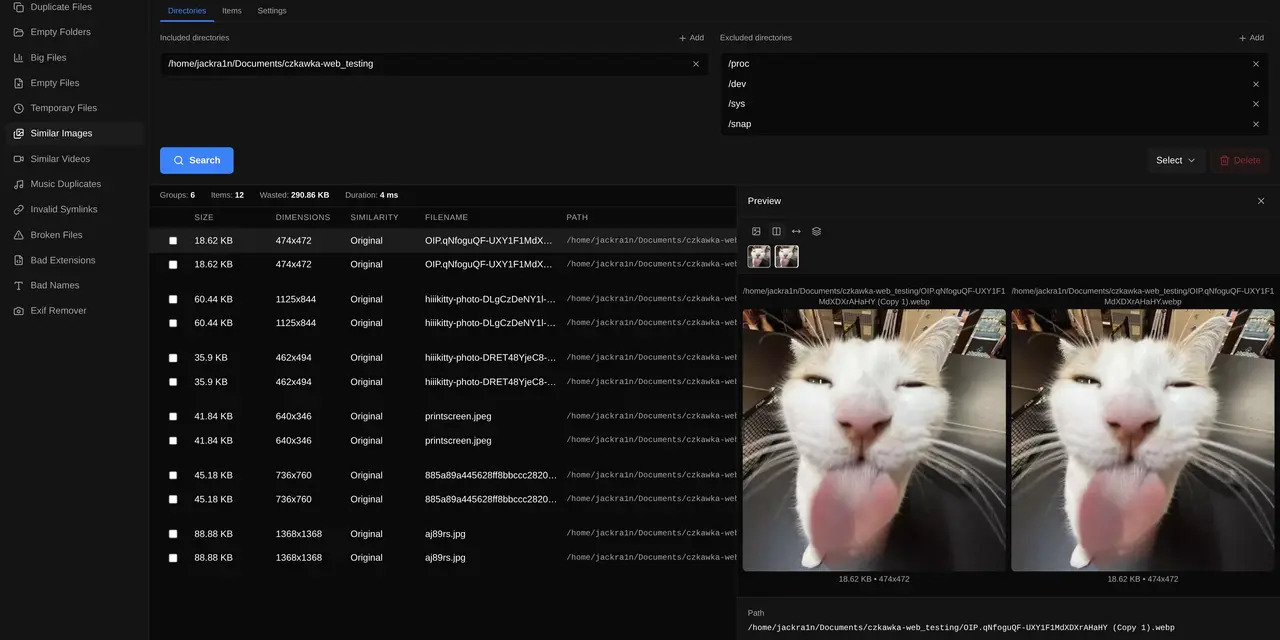The height and width of the screenshot is (640, 1280).
Task: Remove excluded directory /dev with X
Action: (x=1256, y=84)
